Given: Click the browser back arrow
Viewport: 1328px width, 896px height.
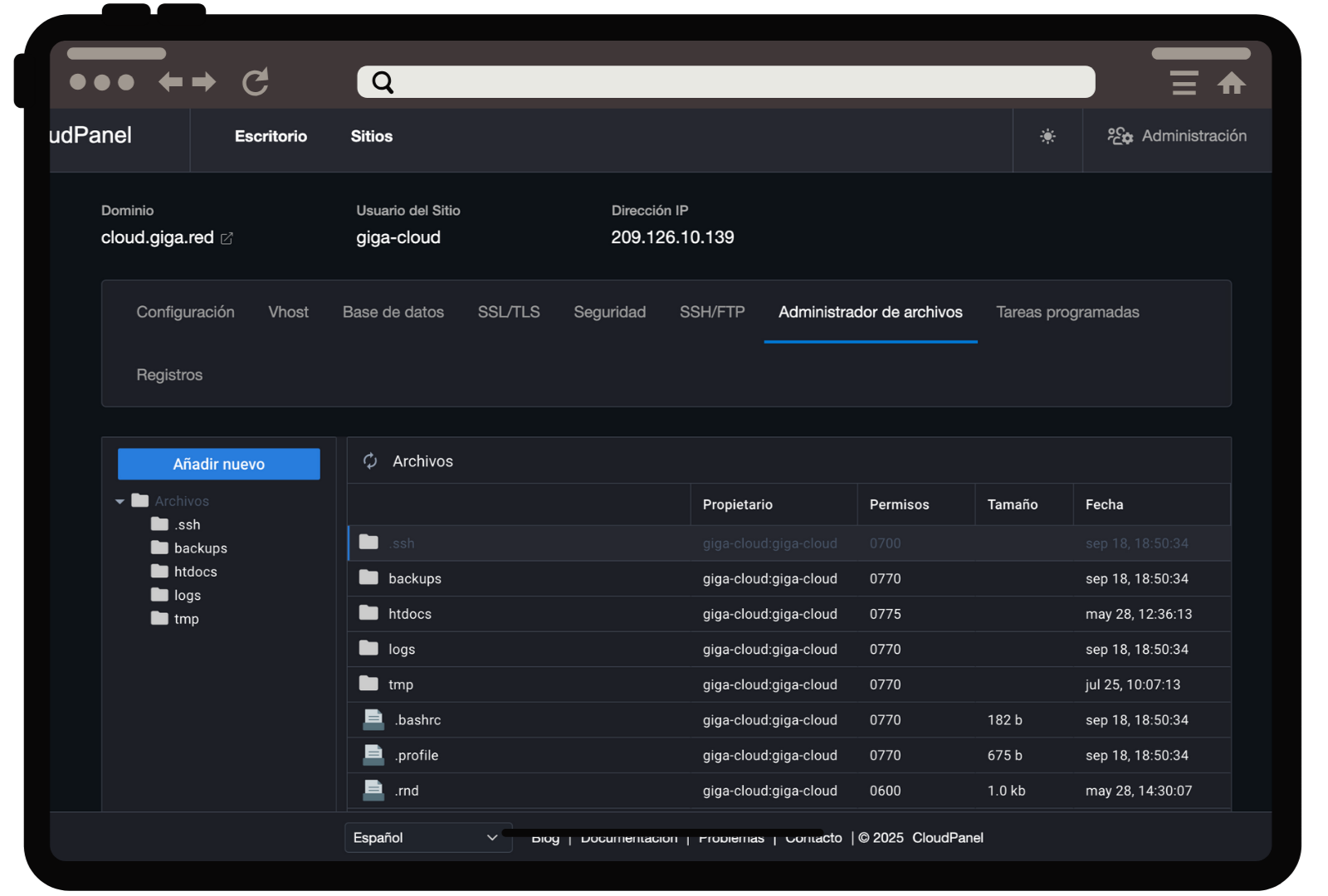Looking at the screenshot, I should coord(170,82).
